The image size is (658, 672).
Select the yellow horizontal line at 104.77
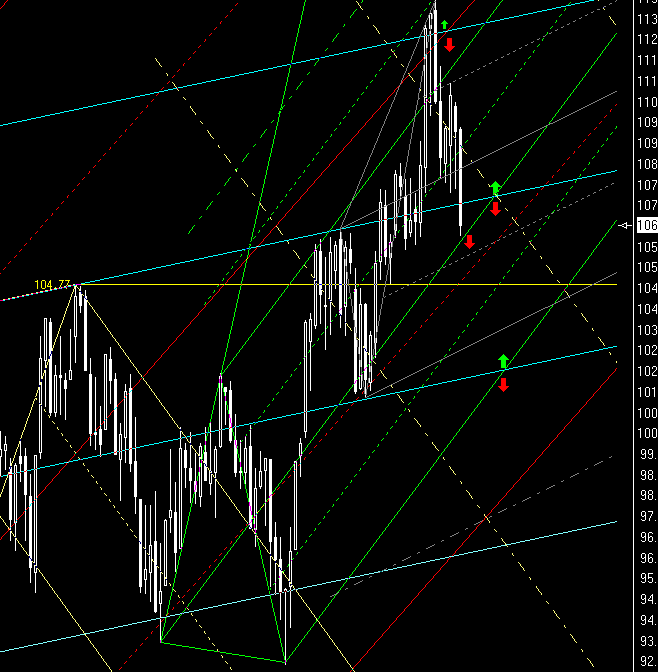click(x=347, y=284)
